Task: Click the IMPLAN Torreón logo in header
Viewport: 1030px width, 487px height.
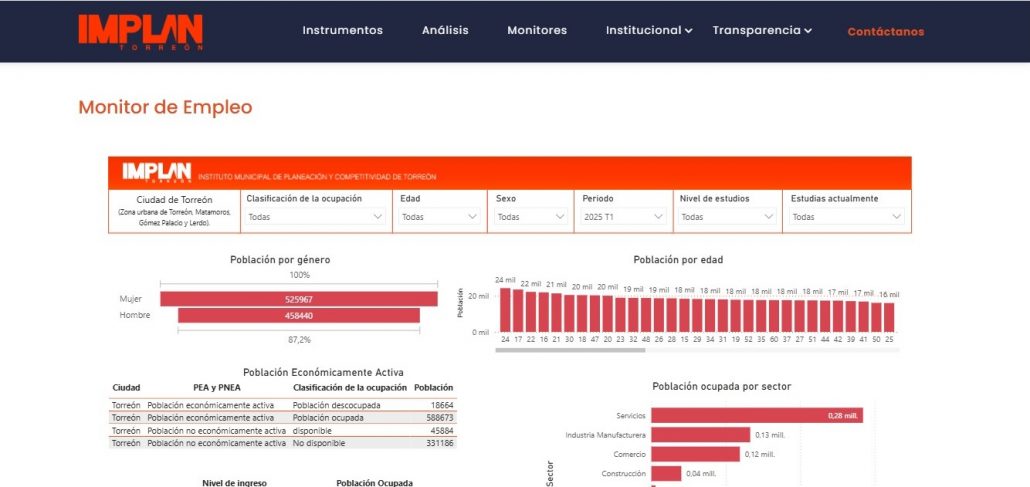Action: pos(141,31)
